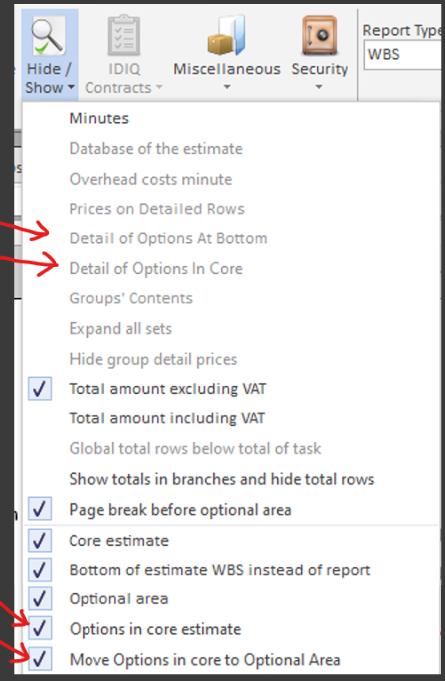Click Detail of Options At Bottom entry
The height and width of the screenshot is (681, 445).
point(168,238)
